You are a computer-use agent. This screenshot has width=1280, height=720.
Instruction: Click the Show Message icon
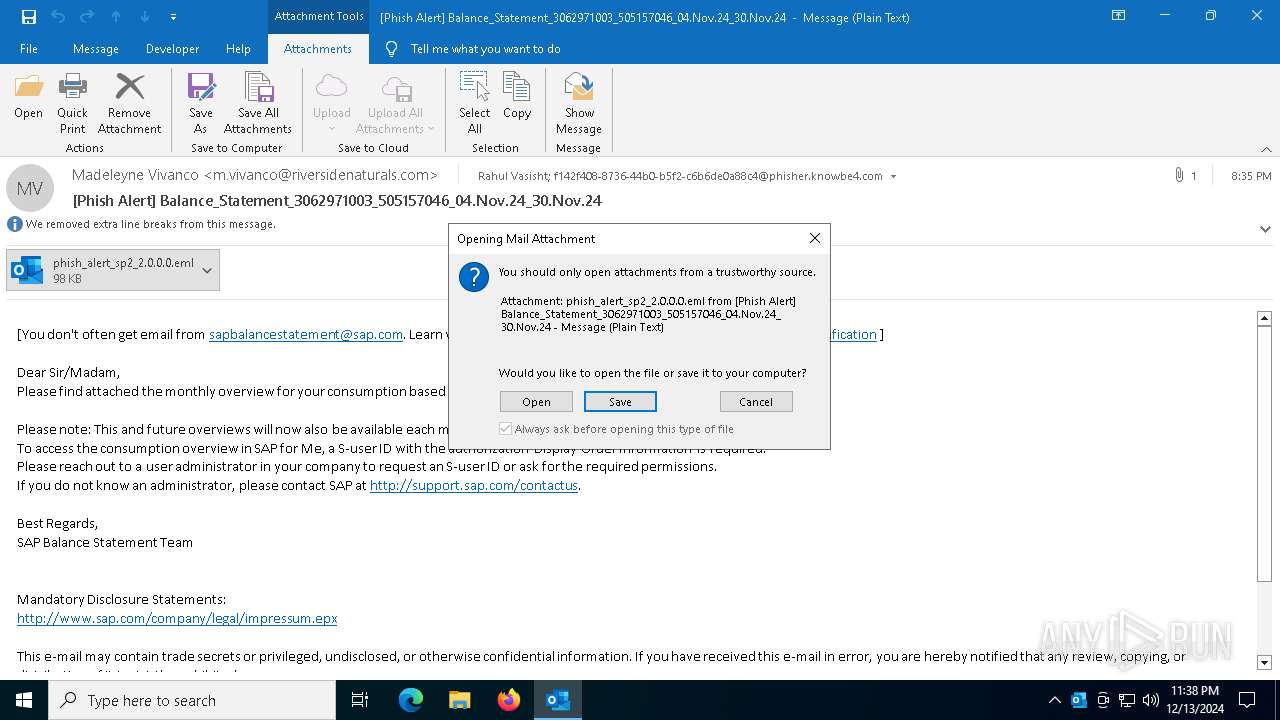tap(579, 103)
